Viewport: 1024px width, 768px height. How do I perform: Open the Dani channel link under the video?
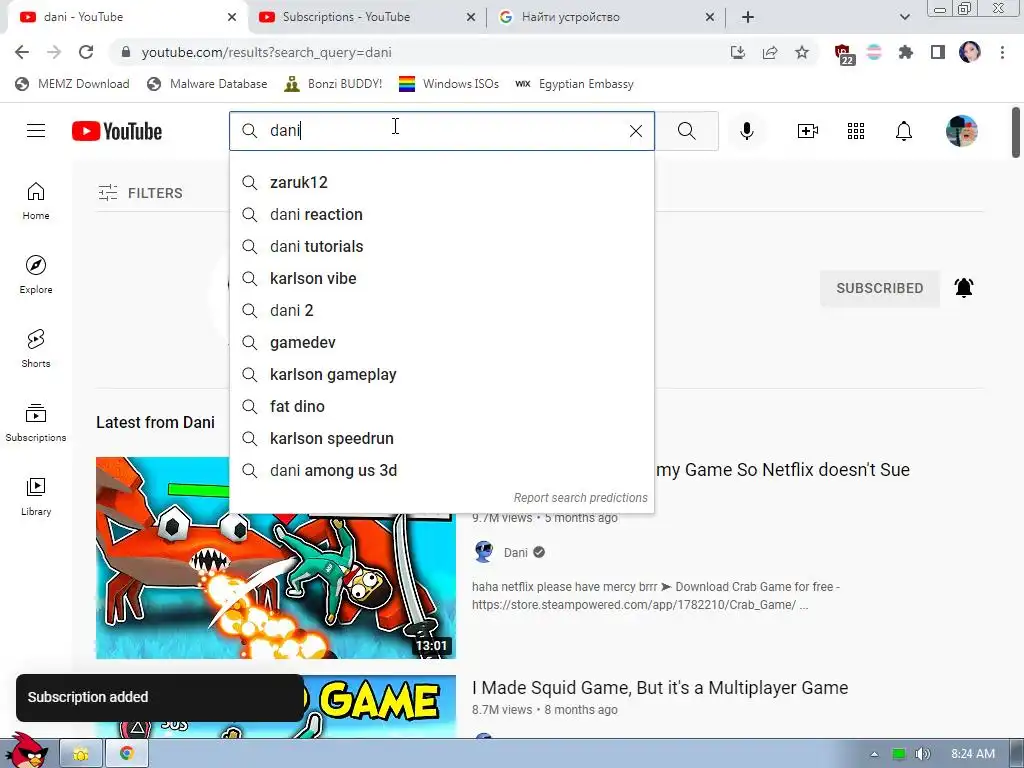(x=515, y=552)
